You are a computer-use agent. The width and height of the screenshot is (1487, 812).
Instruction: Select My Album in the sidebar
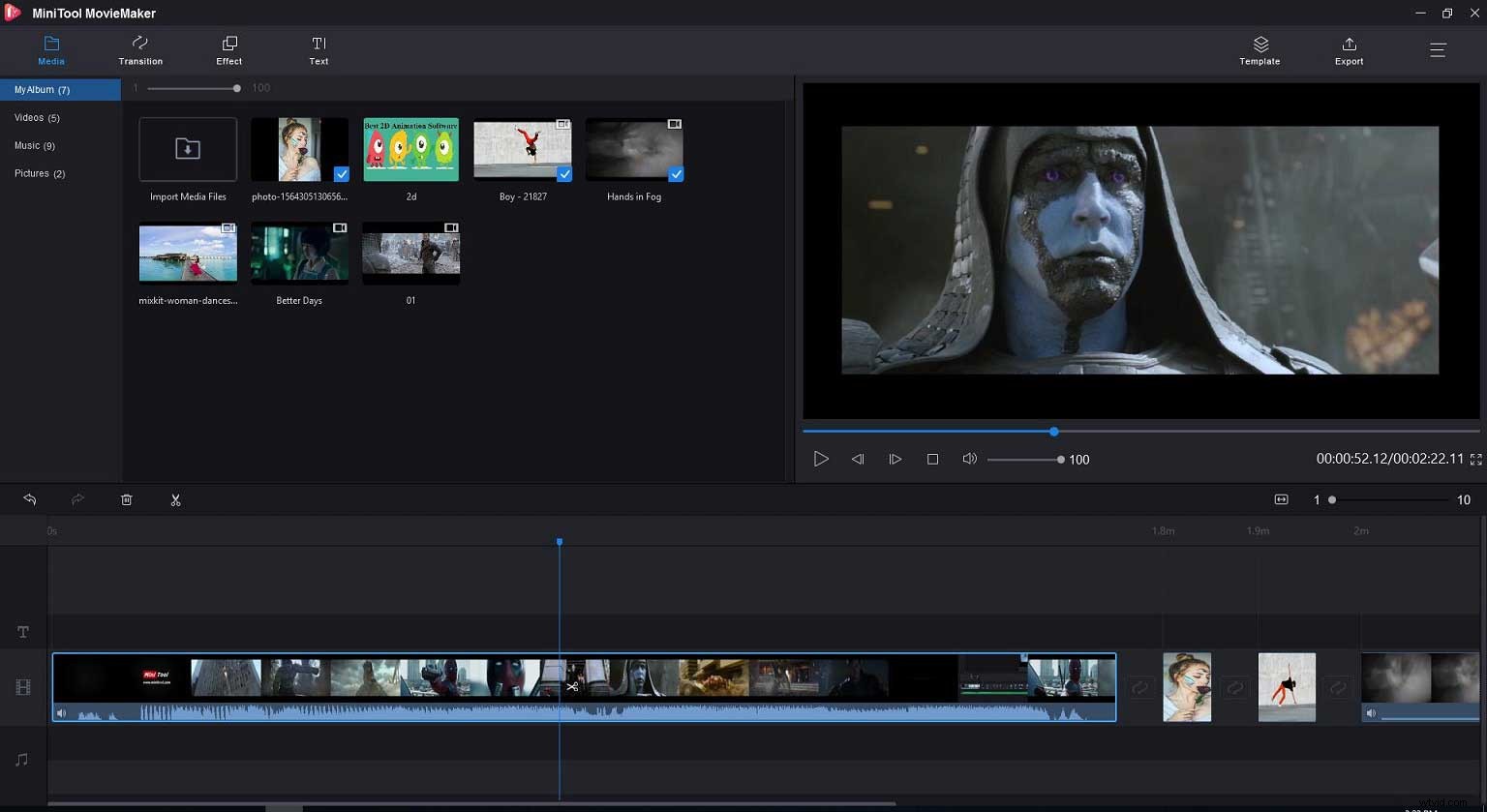click(41, 89)
